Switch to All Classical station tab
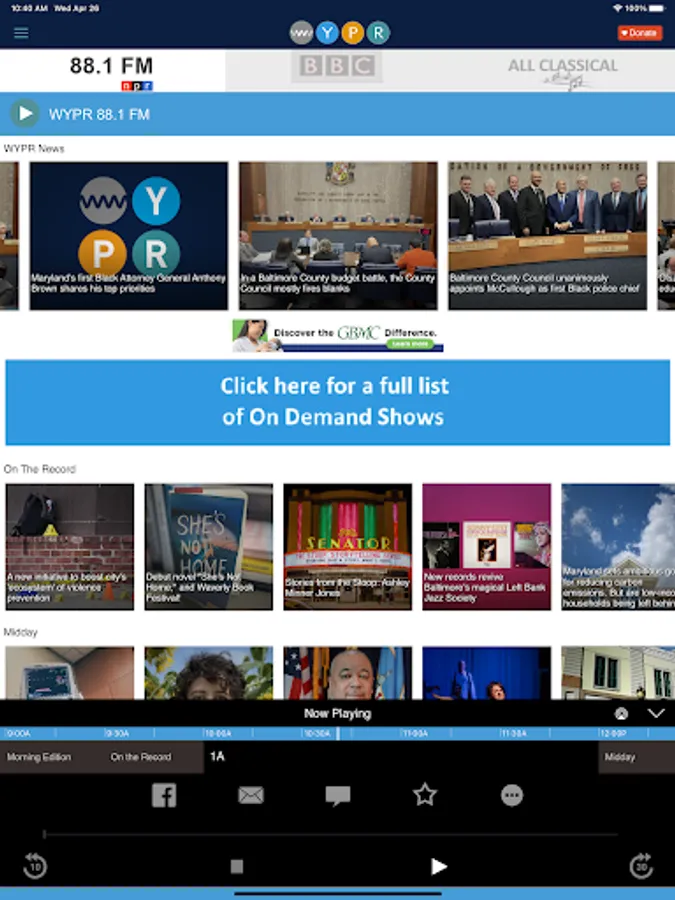This screenshot has width=675, height=900. (562, 71)
